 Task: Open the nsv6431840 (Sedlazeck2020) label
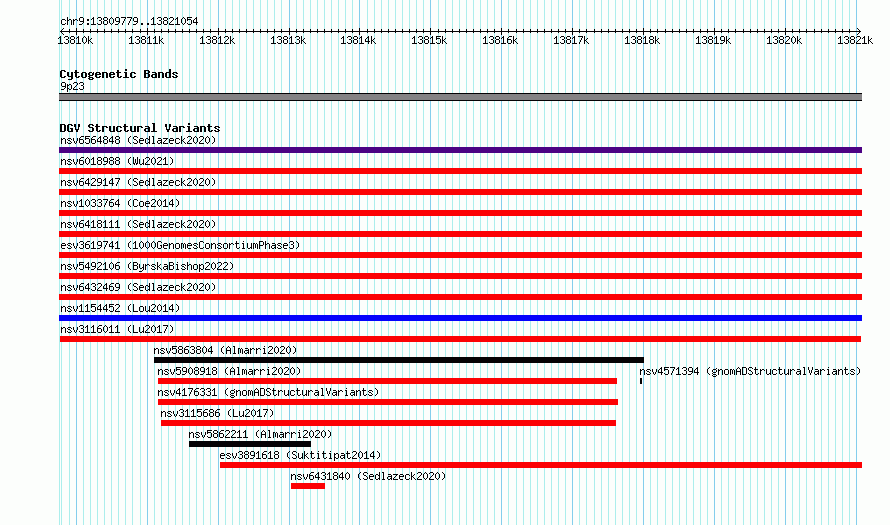(x=368, y=476)
